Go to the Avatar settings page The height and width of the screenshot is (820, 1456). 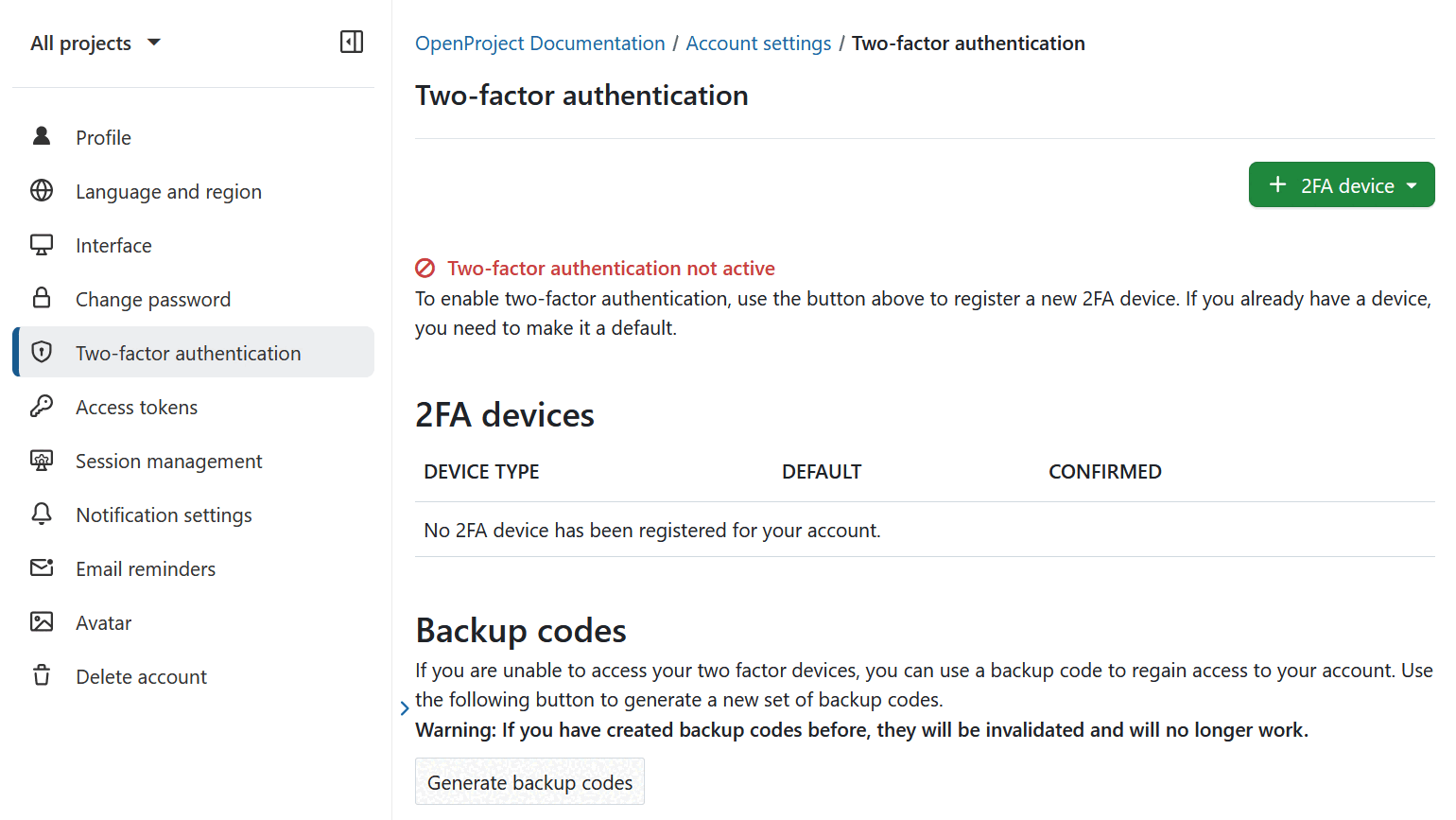point(103,623)
